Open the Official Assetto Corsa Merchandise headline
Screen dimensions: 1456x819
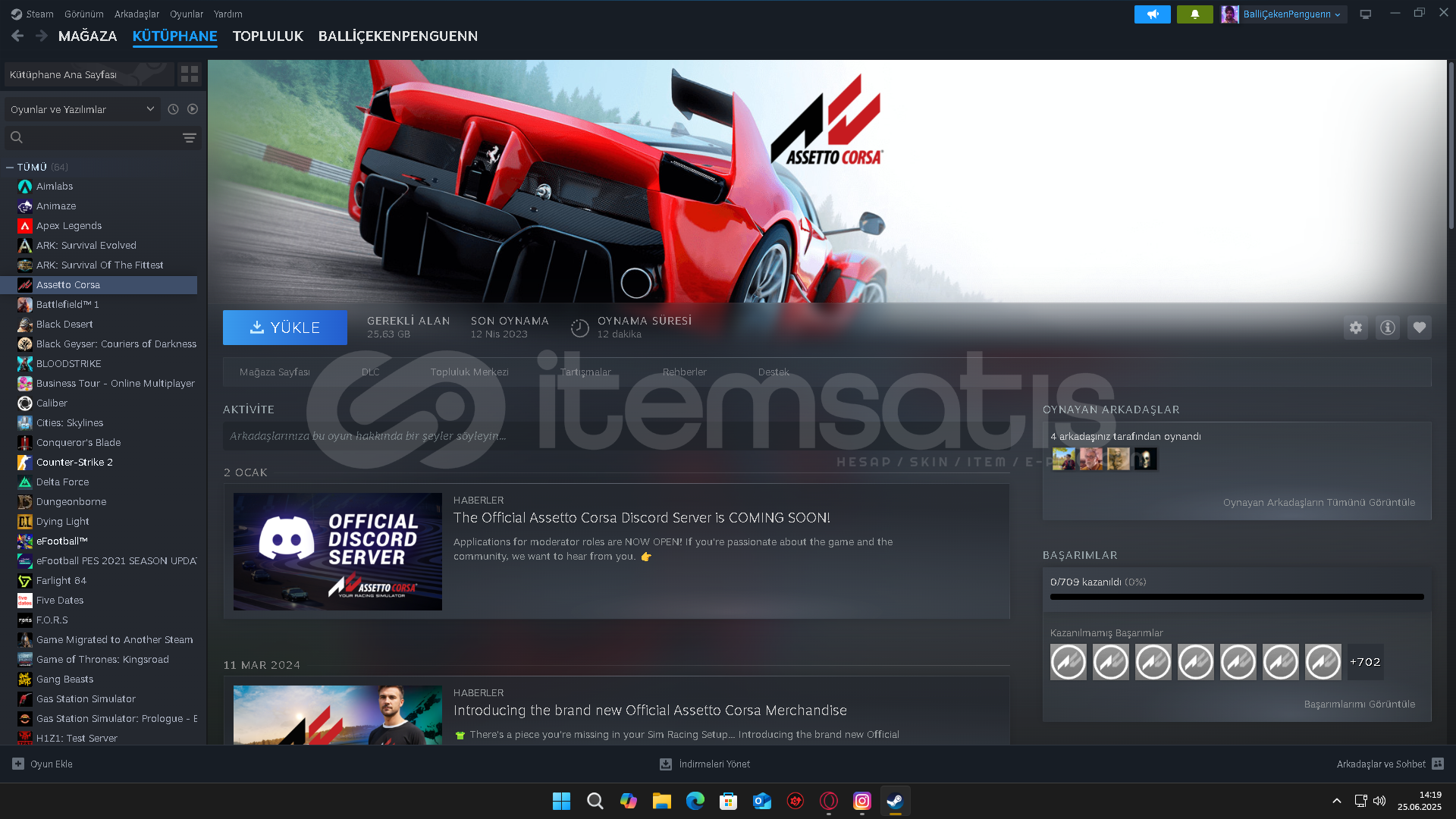[x=650, y=711]
